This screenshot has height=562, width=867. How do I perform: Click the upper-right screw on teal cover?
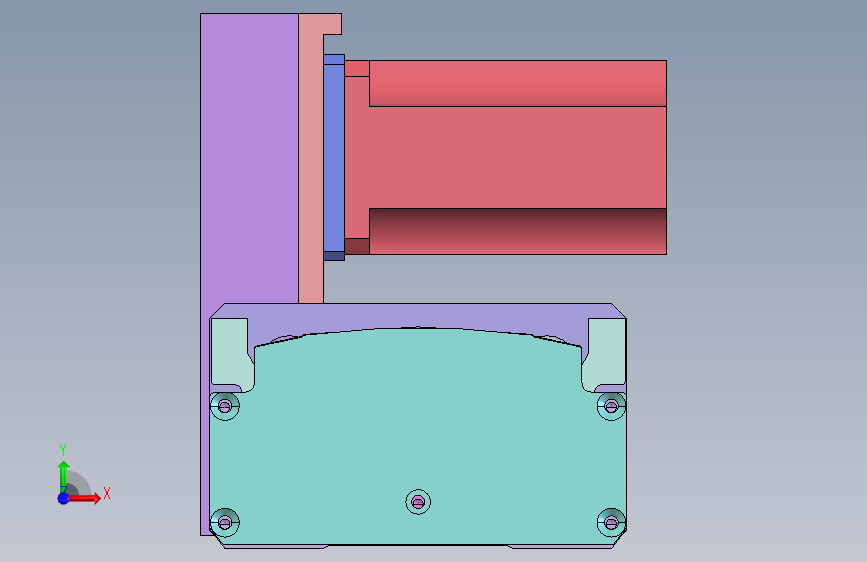click(611, 407)
